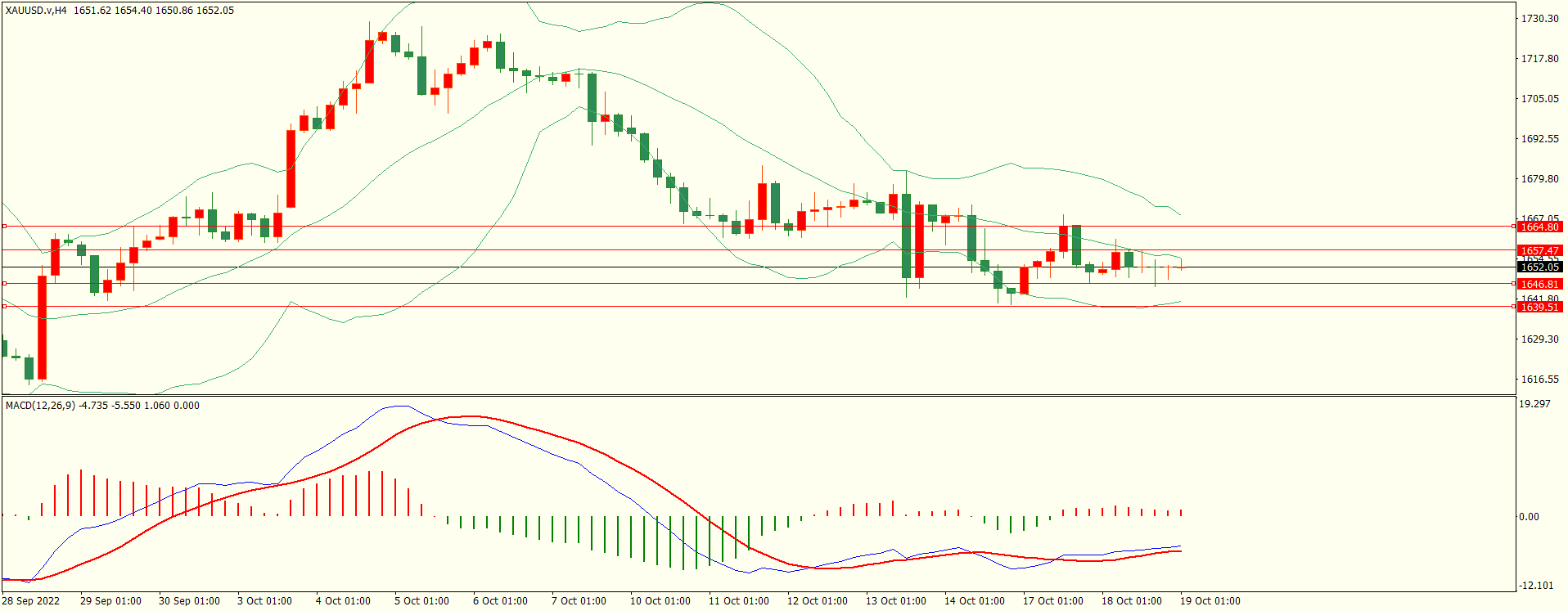Click the 3 Oct 01:00 time axis label

pos(264,600)
